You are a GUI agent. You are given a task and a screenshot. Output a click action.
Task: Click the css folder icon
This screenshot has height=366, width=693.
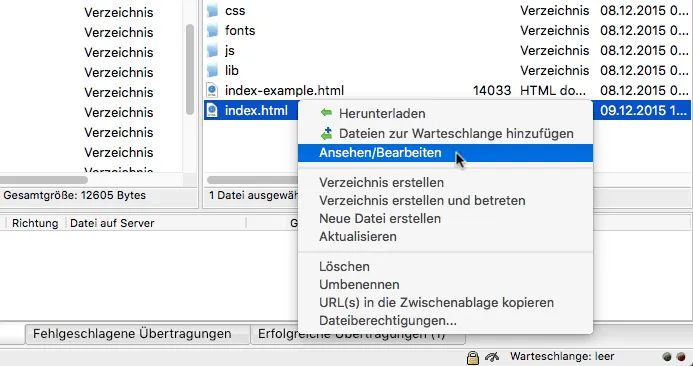click(213, 11)
